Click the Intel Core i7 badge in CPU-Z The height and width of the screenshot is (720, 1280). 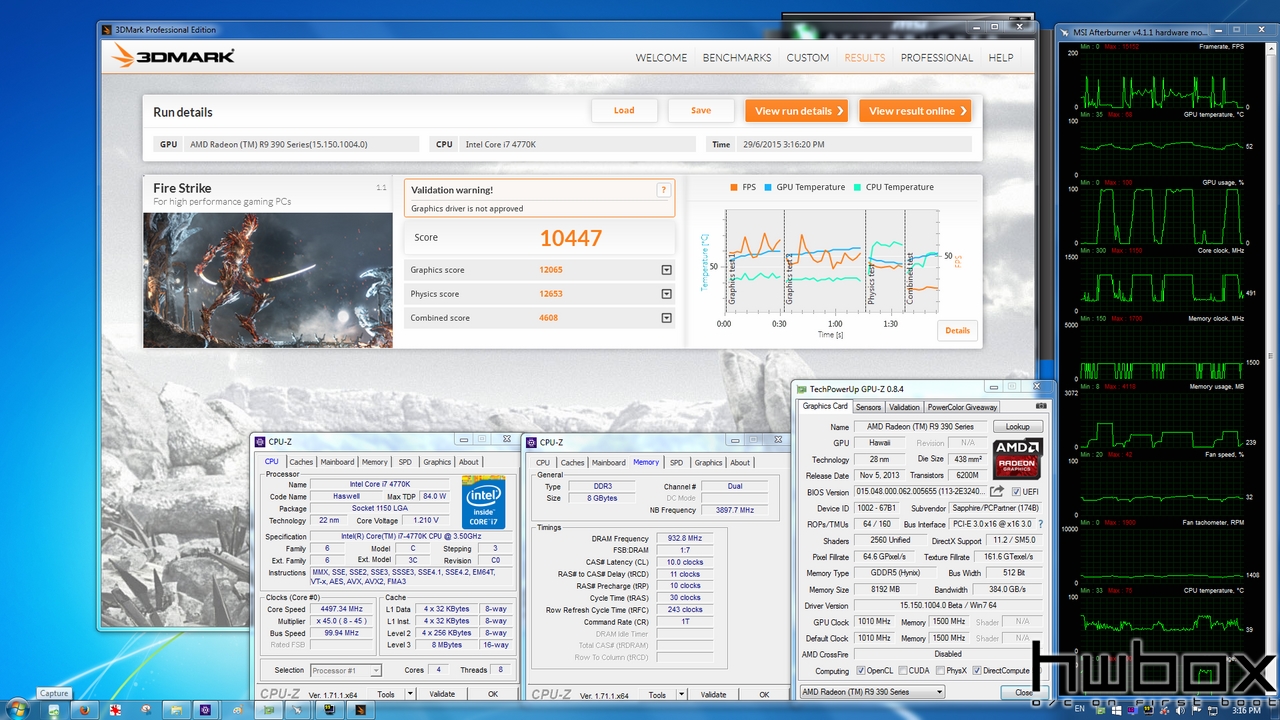(x=484, y=502)
